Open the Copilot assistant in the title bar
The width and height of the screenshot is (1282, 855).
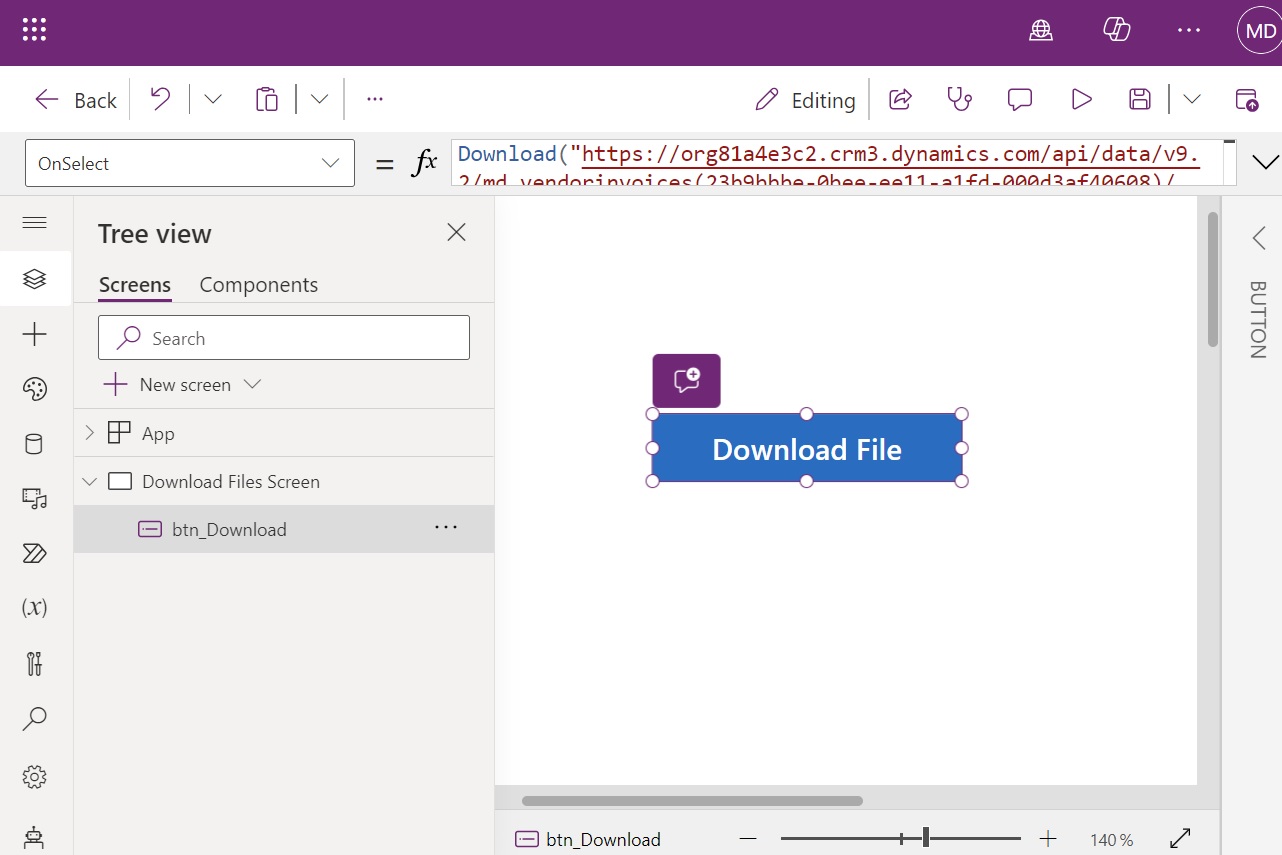point(1116,30)
